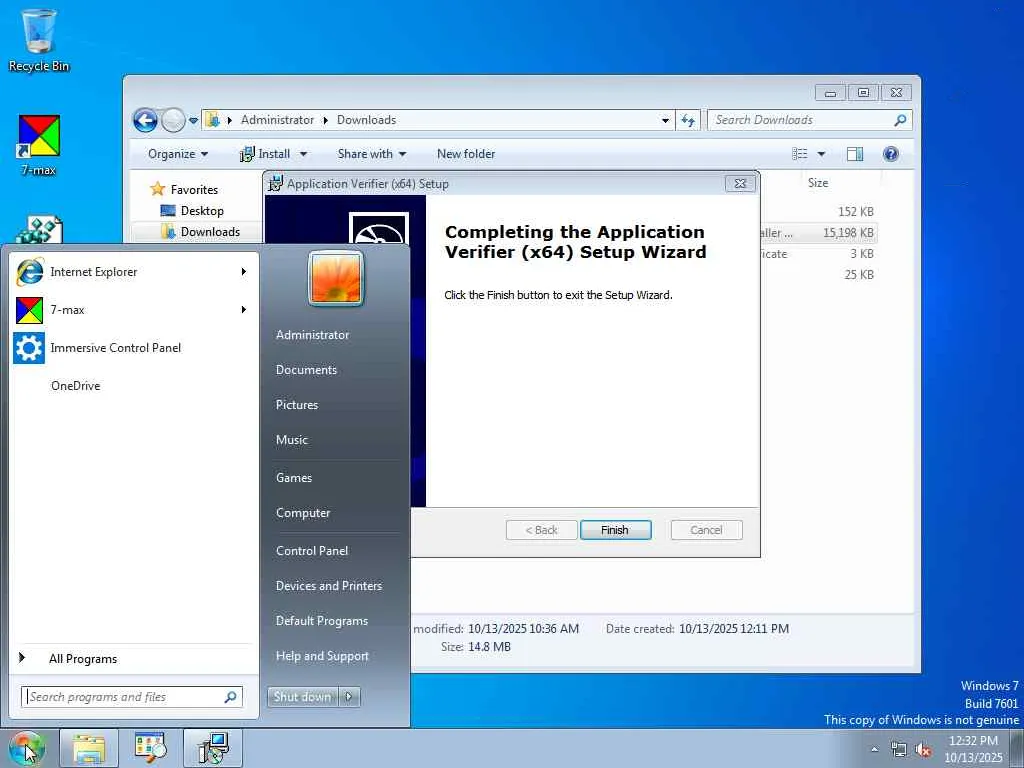
Task: Open Administrator folder from Start menu
Action: pyautogui.click(x=312, y=335)
